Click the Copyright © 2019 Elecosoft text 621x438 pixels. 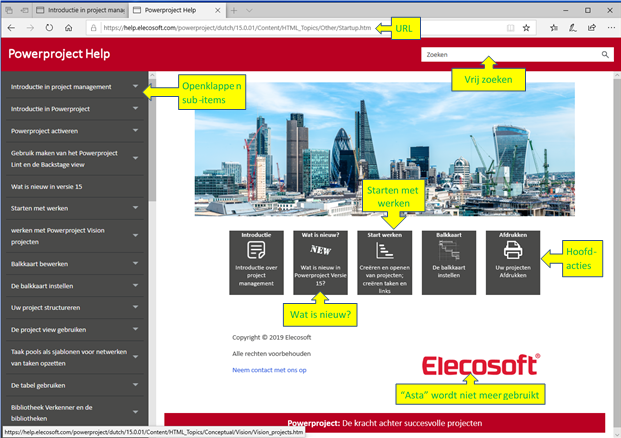tap(272, 337)
